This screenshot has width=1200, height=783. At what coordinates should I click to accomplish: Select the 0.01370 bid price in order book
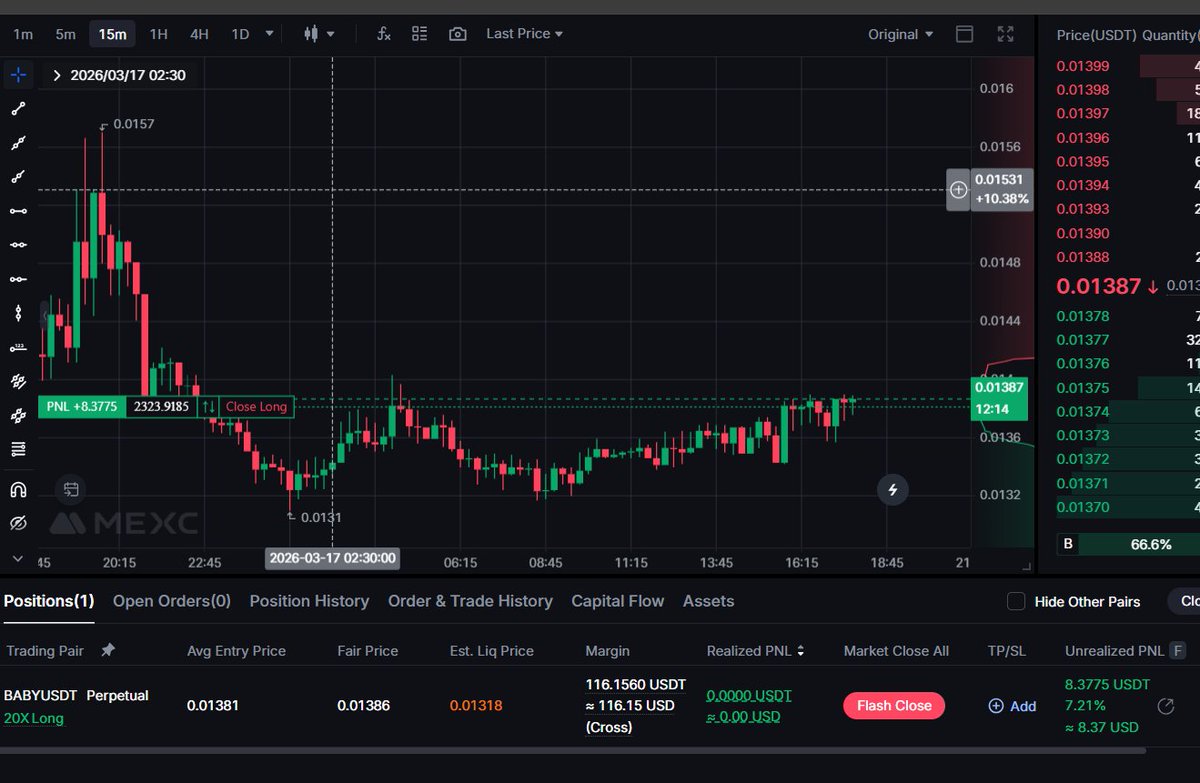click(x=1083, y=508)
